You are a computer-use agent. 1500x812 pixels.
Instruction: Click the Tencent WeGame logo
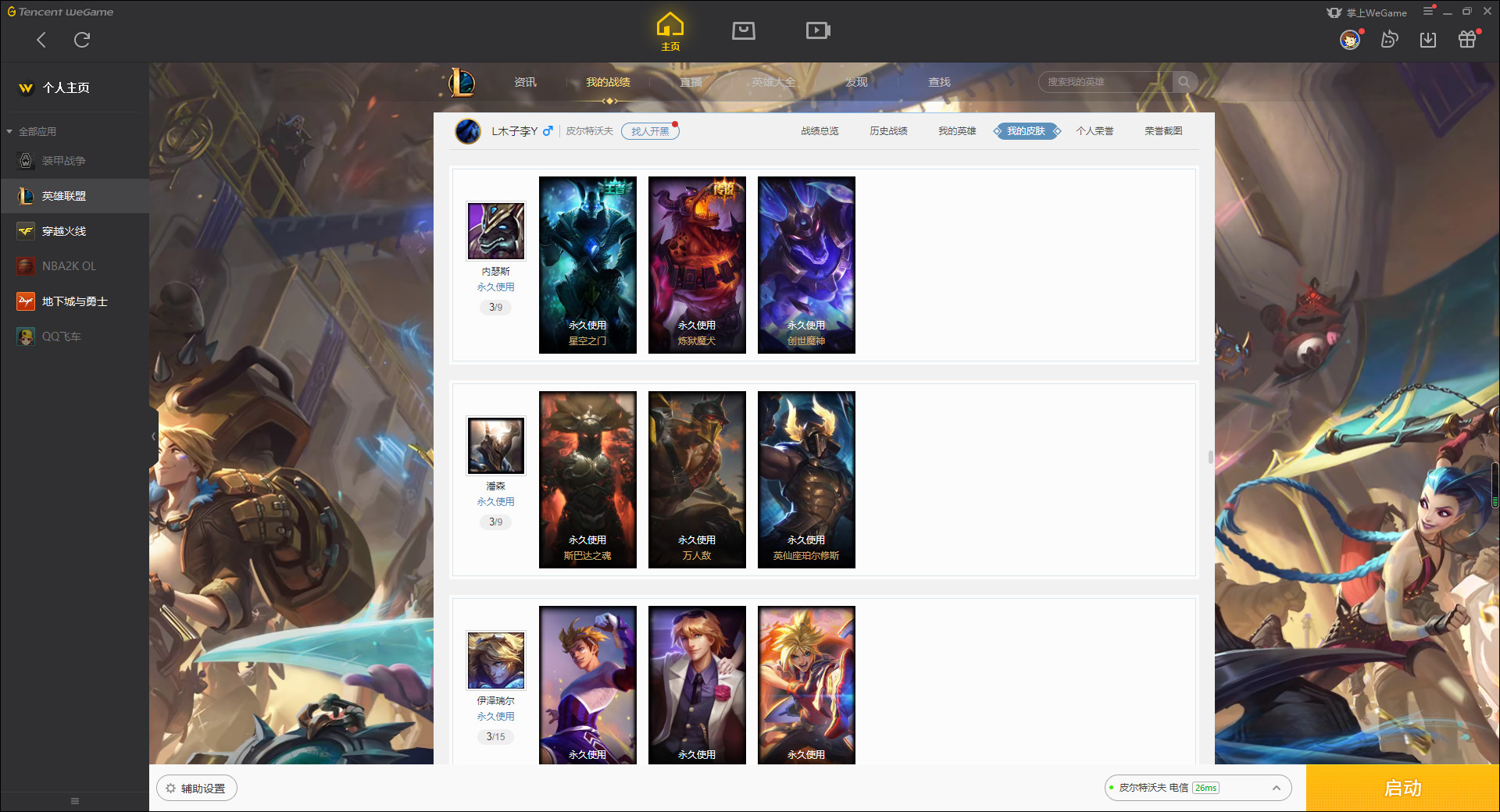click(60, 12)
